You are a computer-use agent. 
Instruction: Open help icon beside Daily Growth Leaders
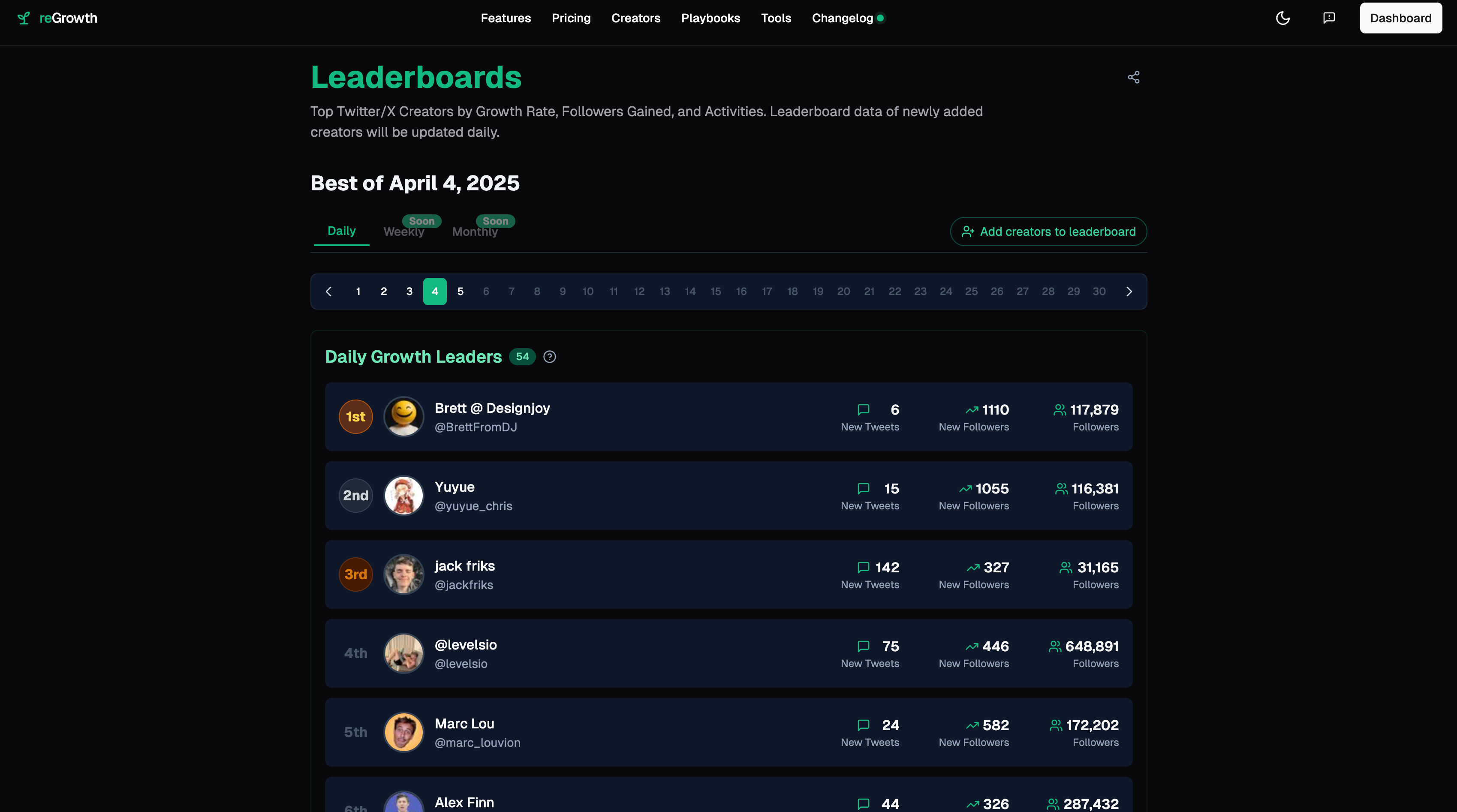pos(549,357)
